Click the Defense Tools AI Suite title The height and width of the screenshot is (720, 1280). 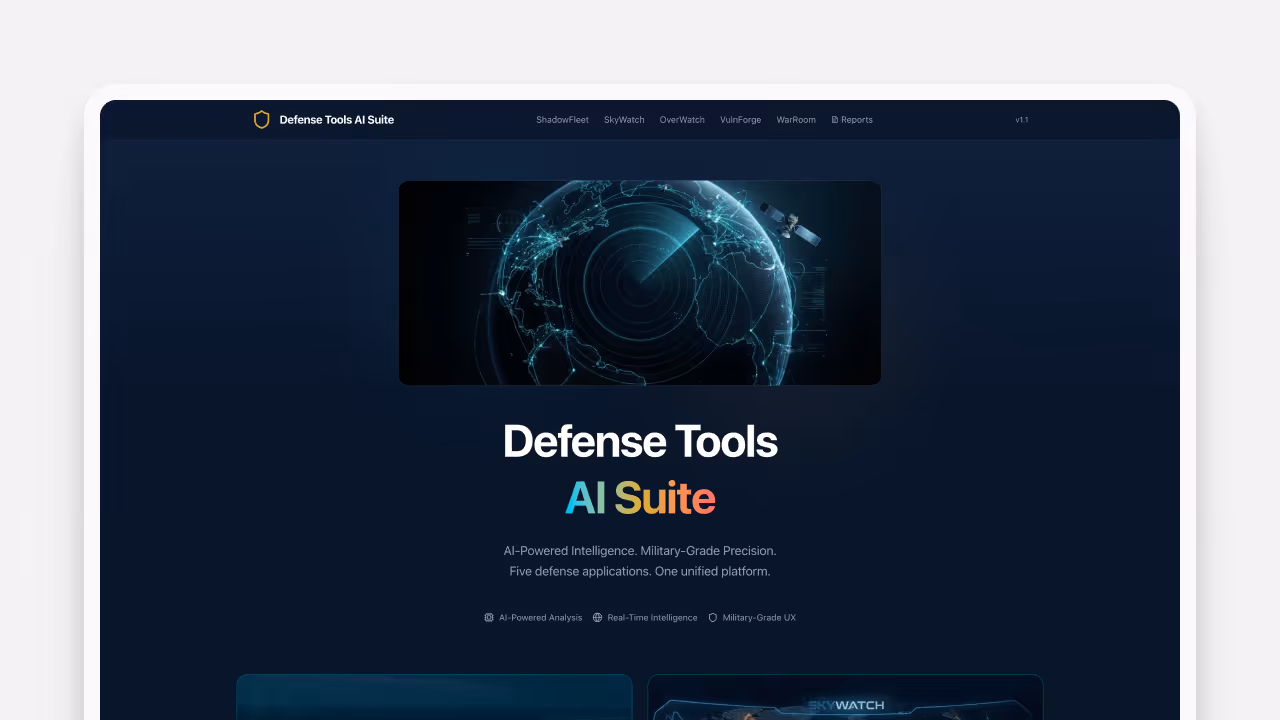(337, 119)
